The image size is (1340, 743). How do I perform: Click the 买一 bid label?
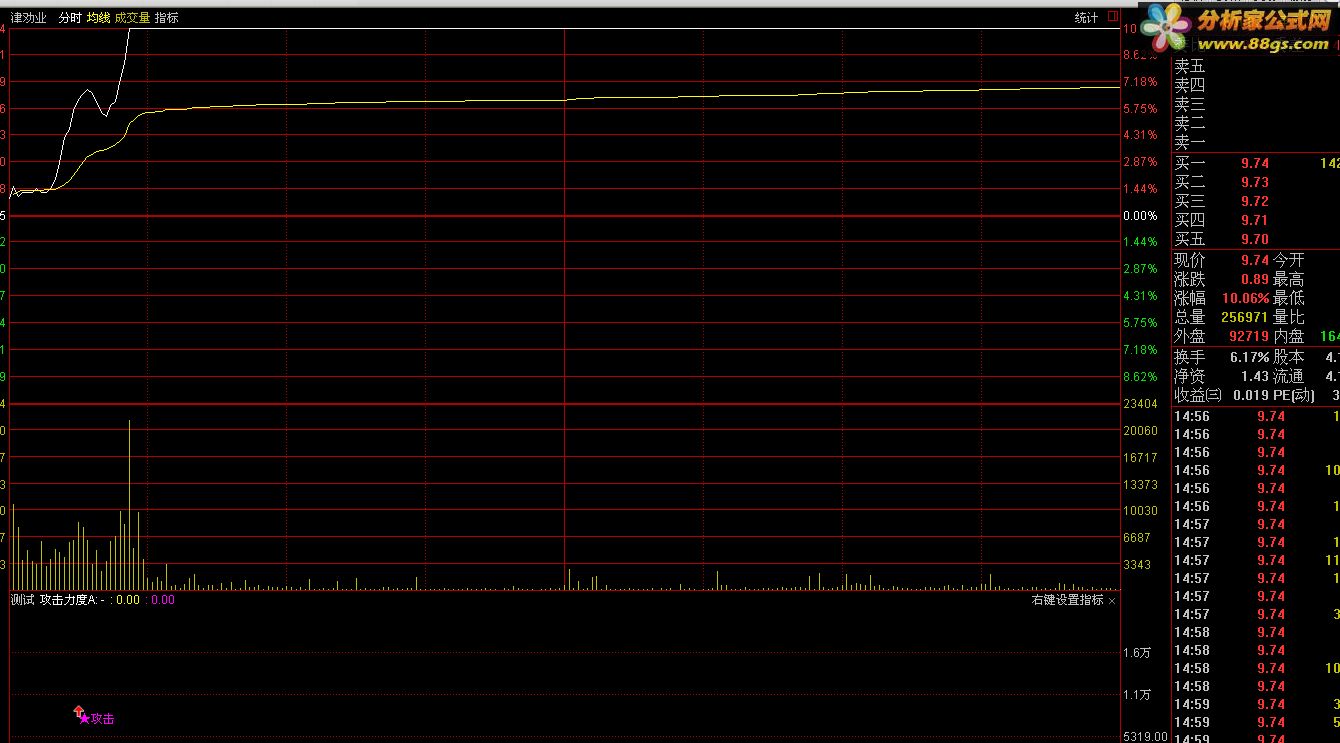coord(1190,163)
